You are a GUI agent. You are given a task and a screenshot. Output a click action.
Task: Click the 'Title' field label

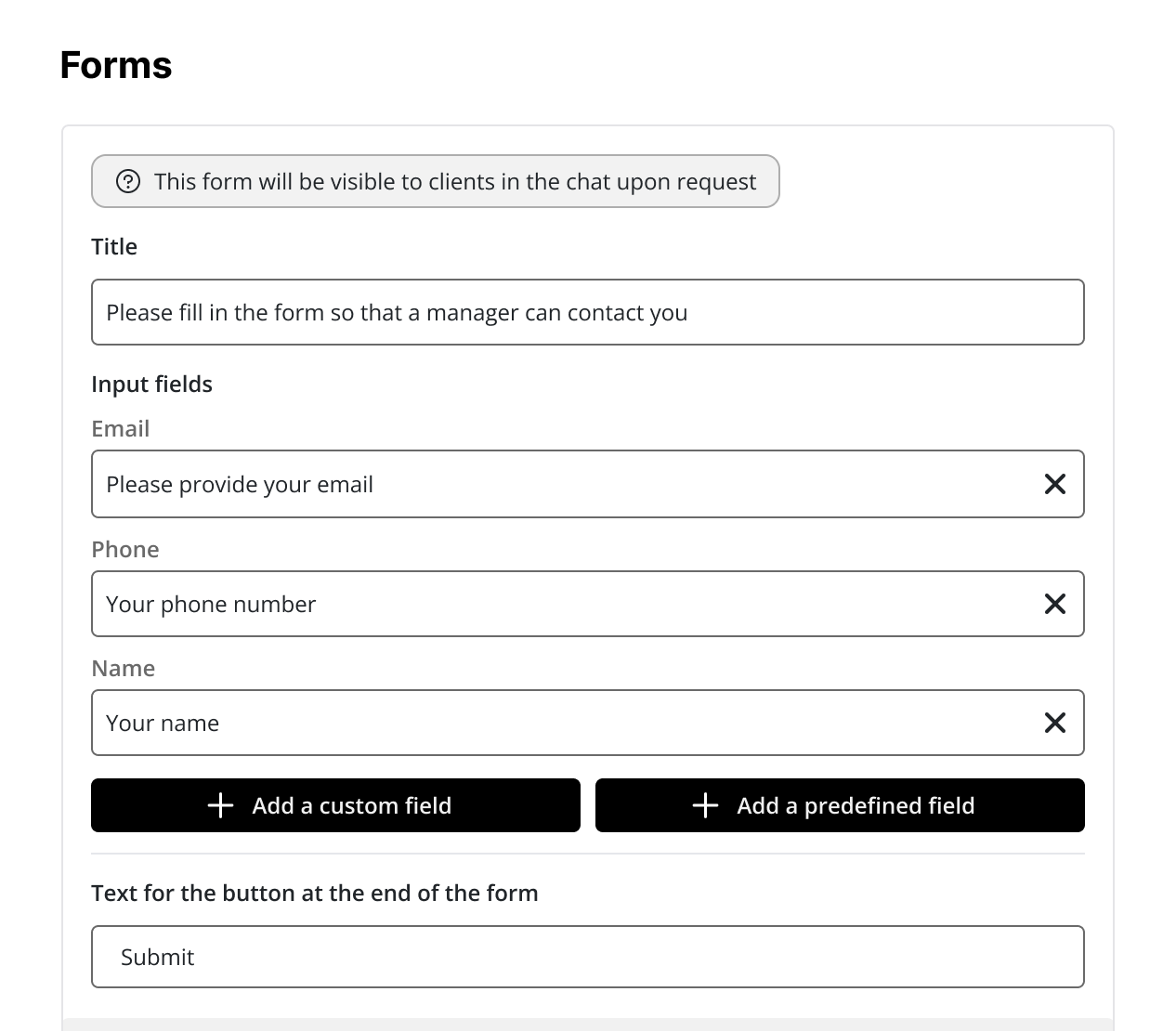pos(114,246)
